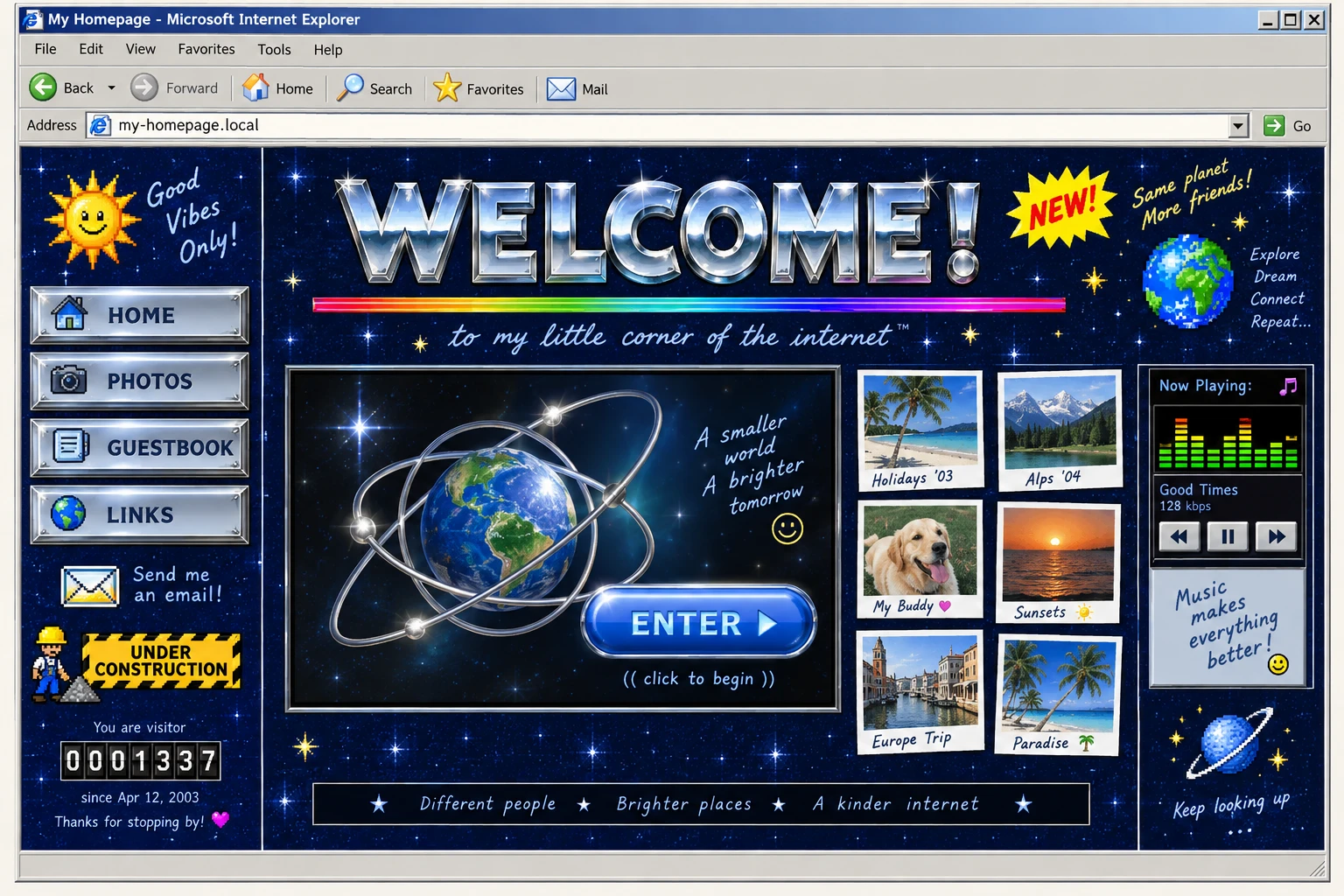Pause the Good Times track
1344x896 pixels.
coord(1228,536)
